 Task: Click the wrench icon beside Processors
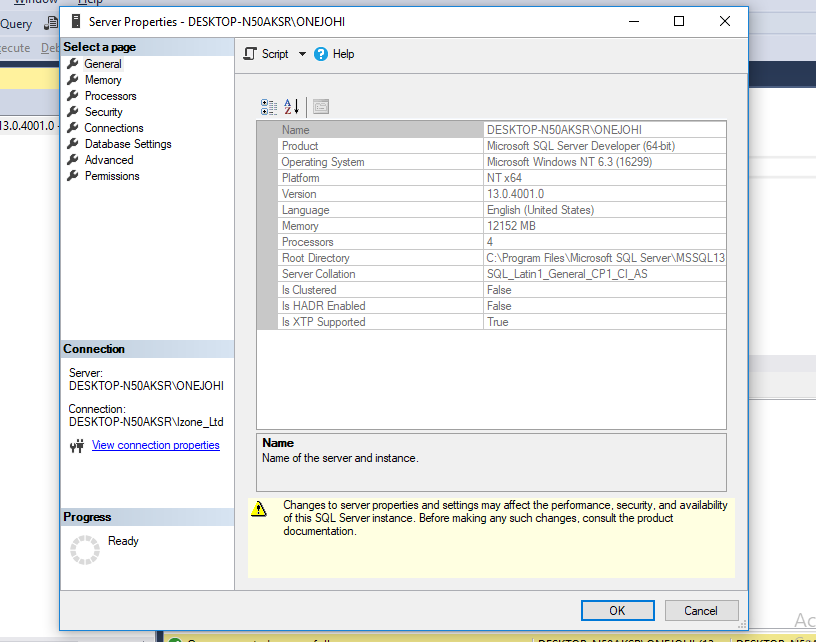pyautogui.click(x=73, y=96)
